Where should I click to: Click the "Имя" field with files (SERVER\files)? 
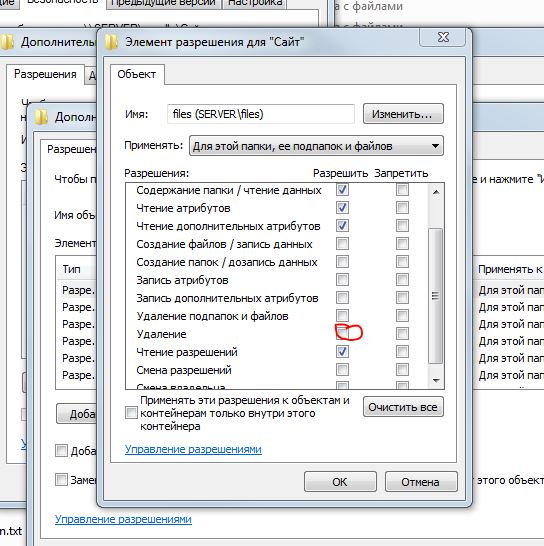pyautogui.click(x=261, y=114)
